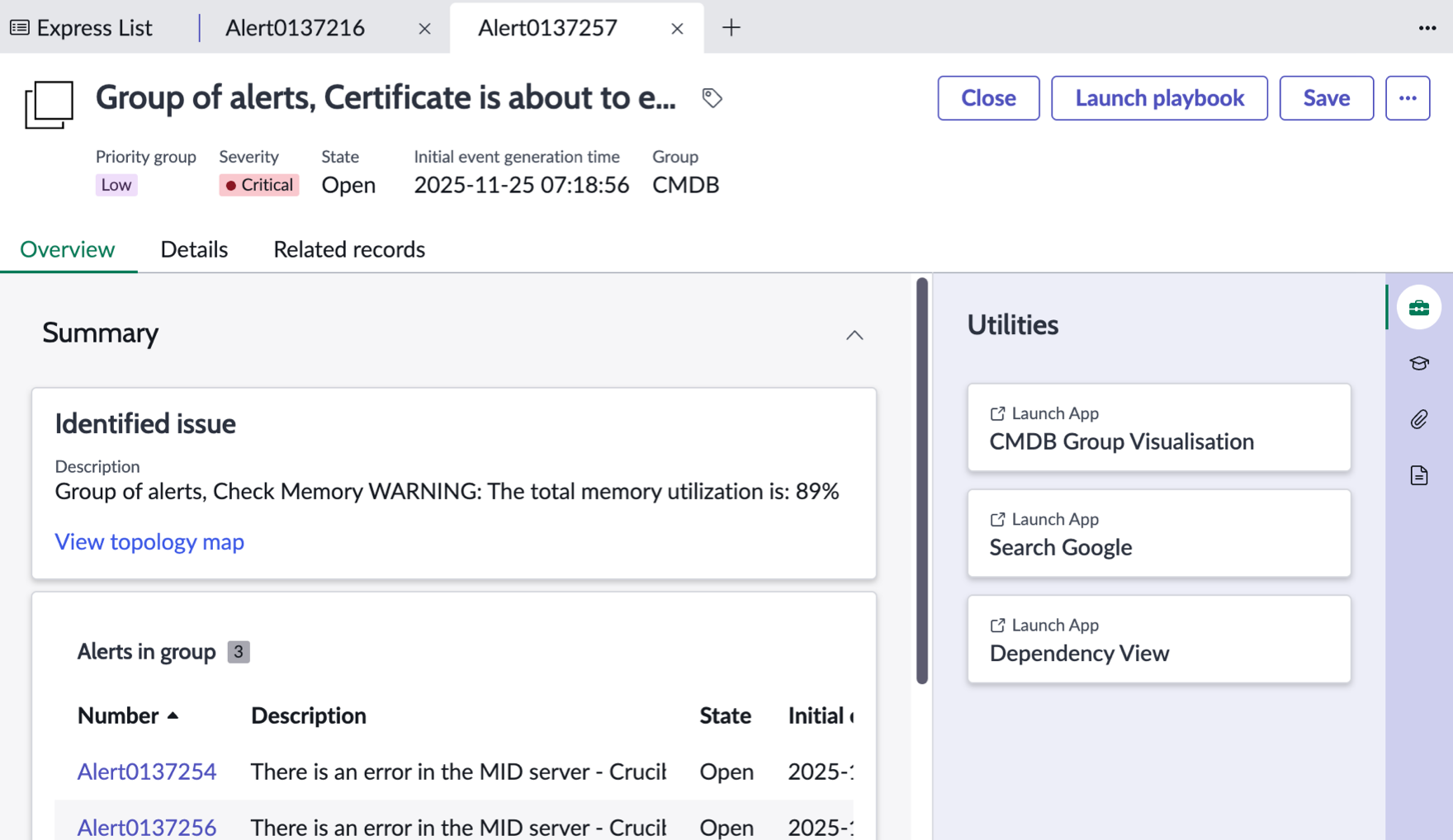The width and height of the screenshot is (1453, 840).
Task: Switch to the Details tab
Action: pos(194,249)
